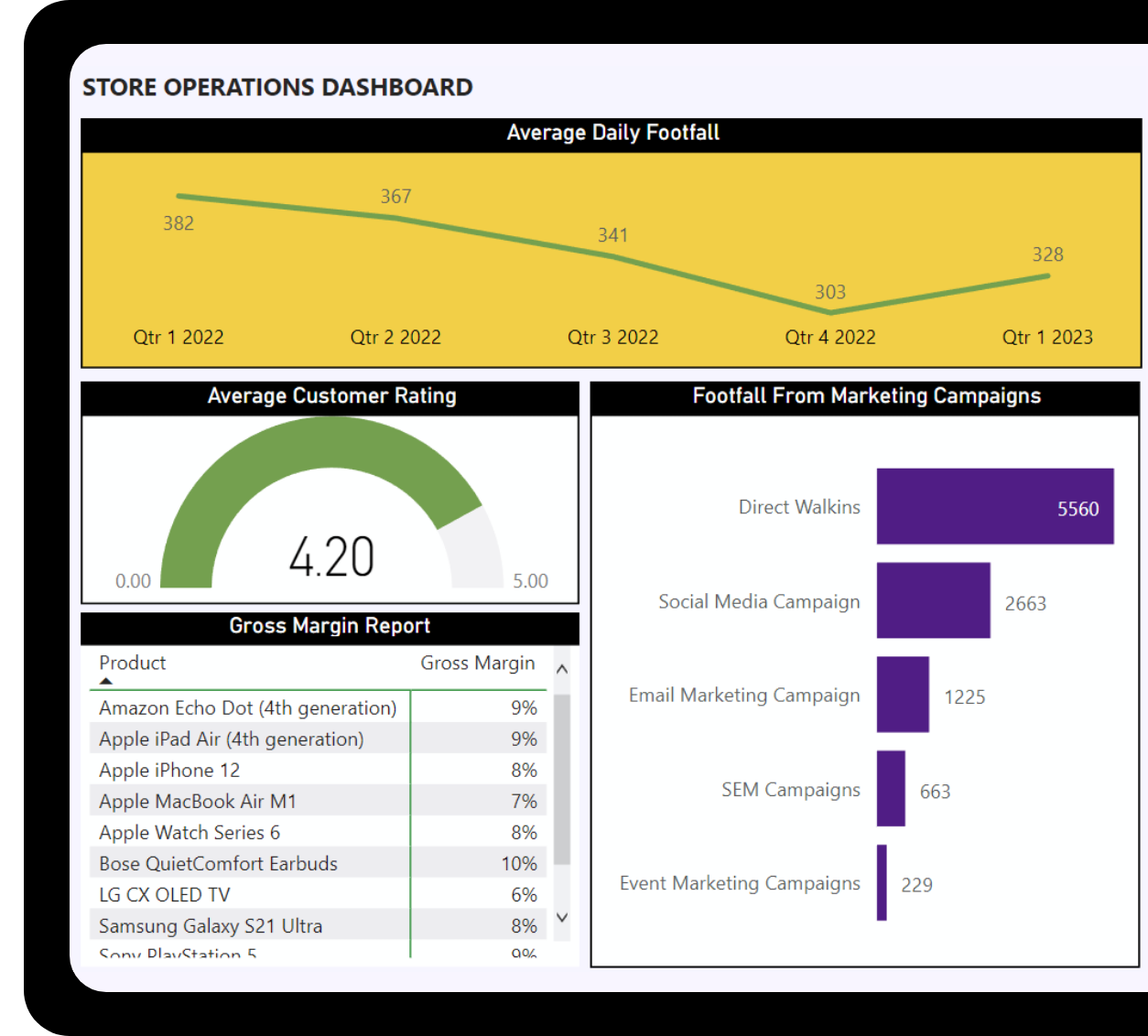Click the Gross Margin Report title

click(330, 625)
